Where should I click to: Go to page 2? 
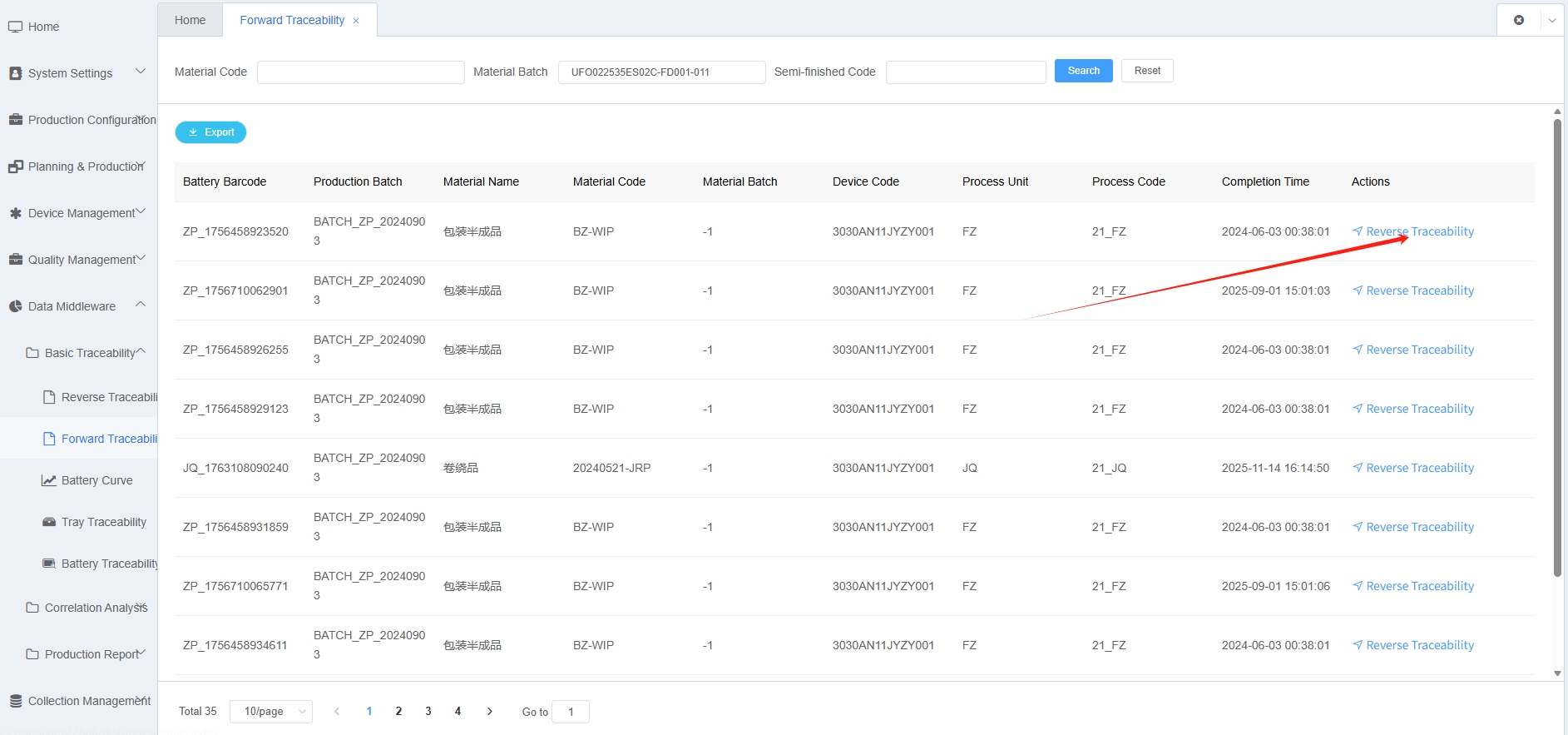[x=398, y=711]
